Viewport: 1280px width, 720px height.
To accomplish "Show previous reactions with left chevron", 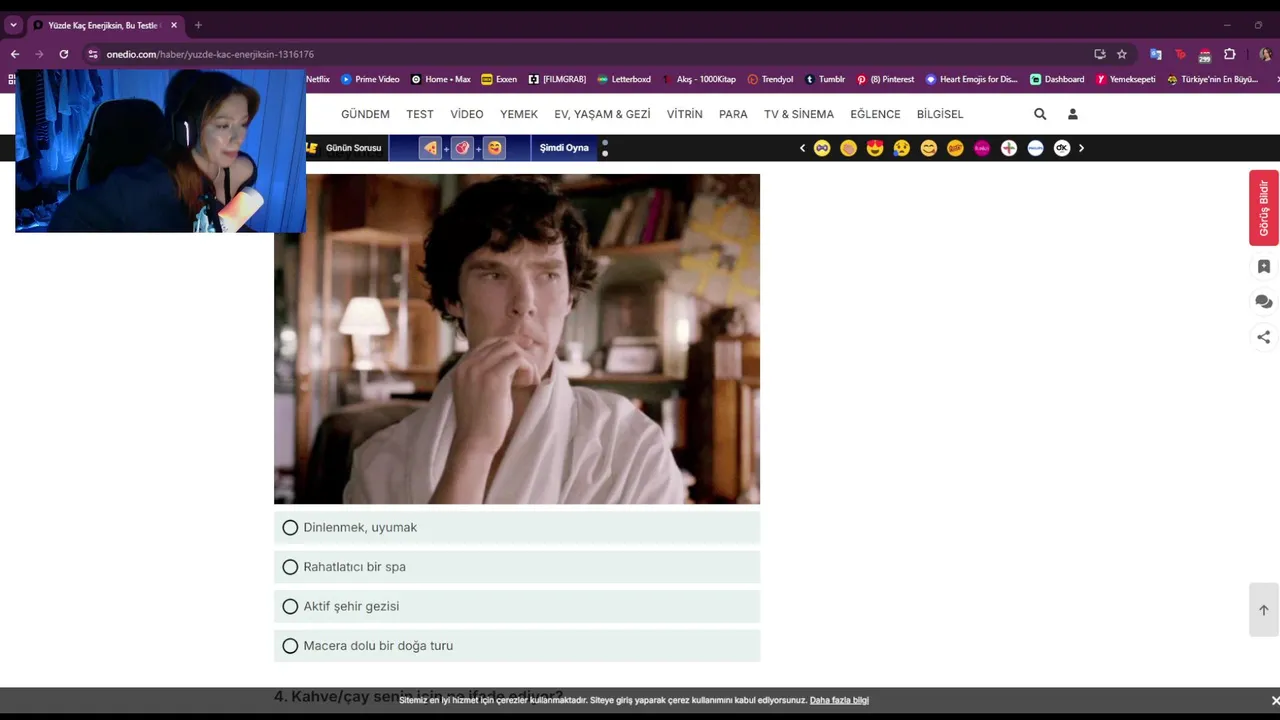I will 802,148.
